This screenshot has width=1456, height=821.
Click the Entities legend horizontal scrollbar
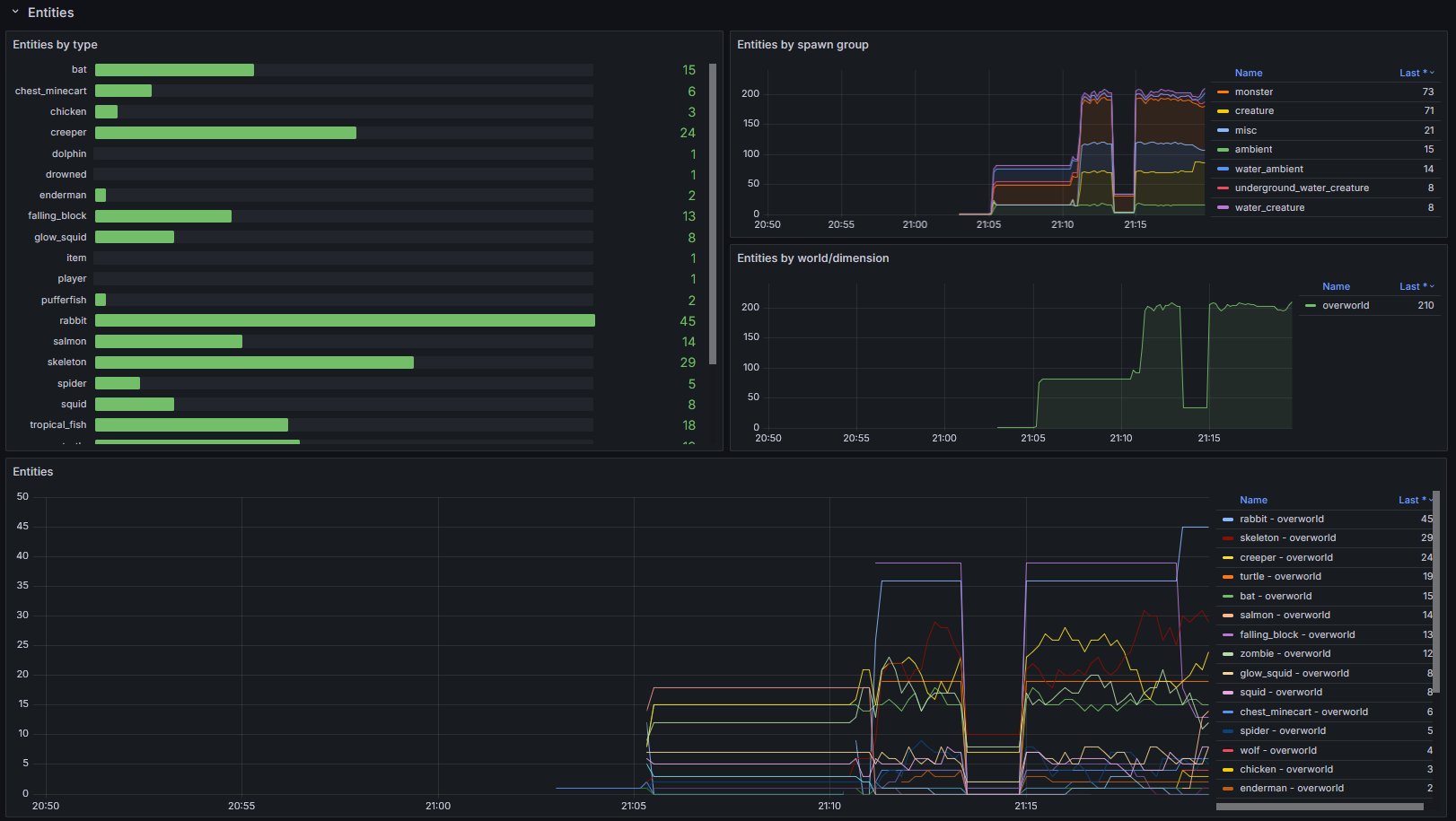pos(1320,807)
